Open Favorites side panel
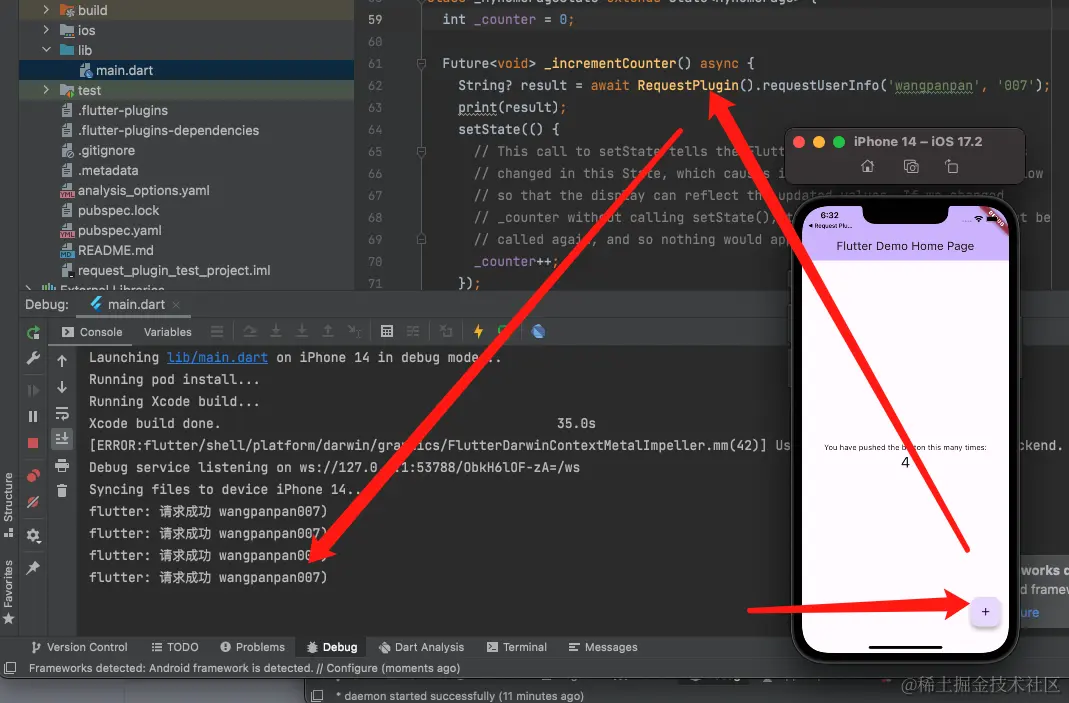Screen dimensions: 1069x703 pos(8,591)
